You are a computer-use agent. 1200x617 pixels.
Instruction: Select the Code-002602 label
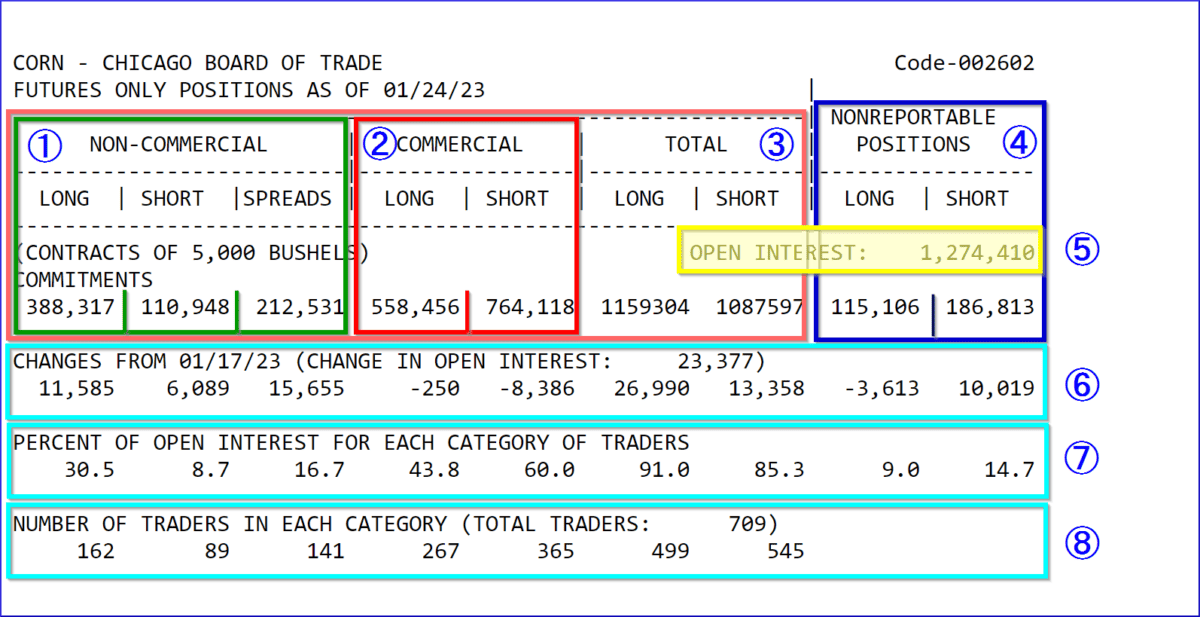click(965, 62)
